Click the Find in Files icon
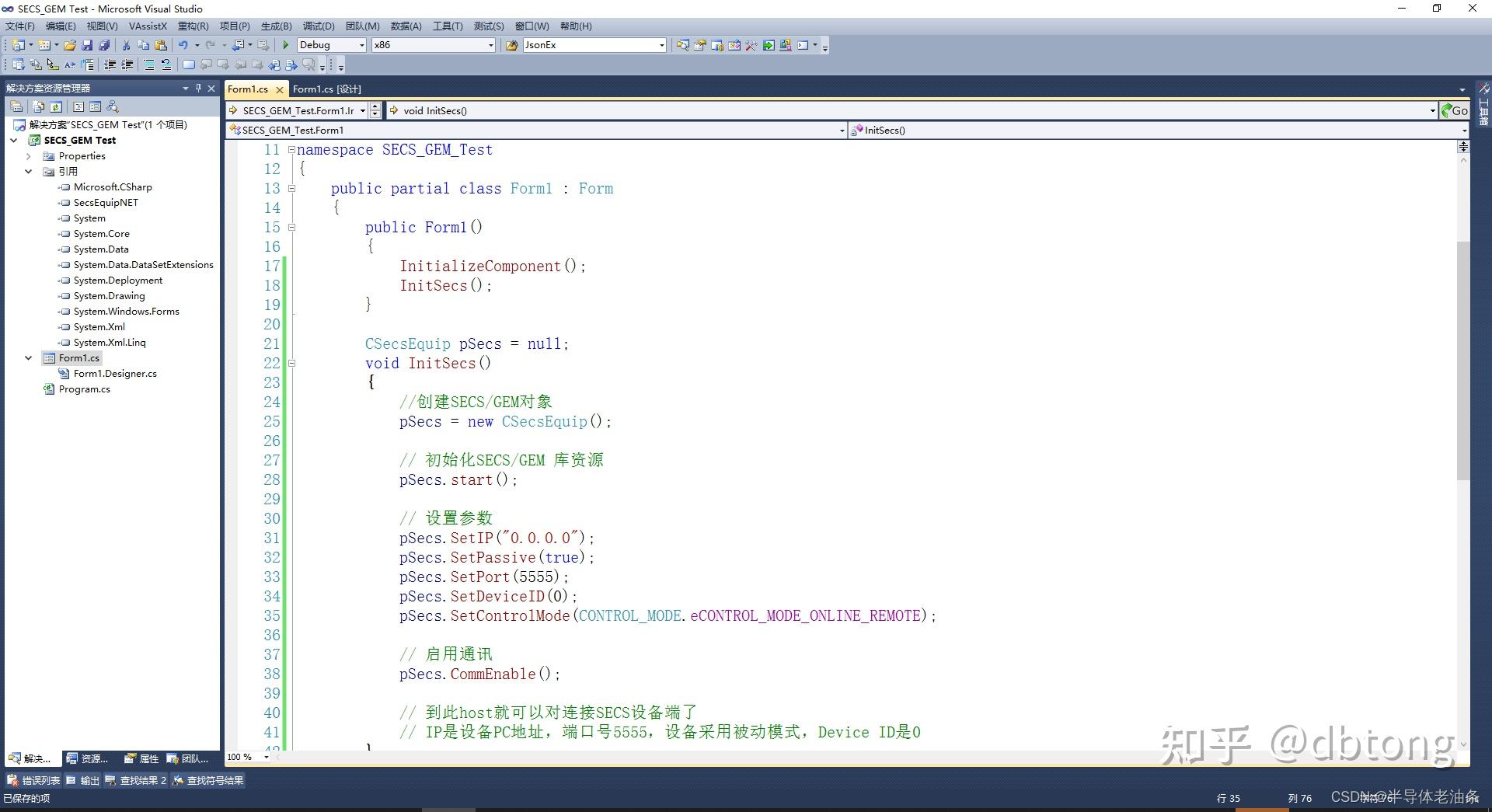 point(682,44)
